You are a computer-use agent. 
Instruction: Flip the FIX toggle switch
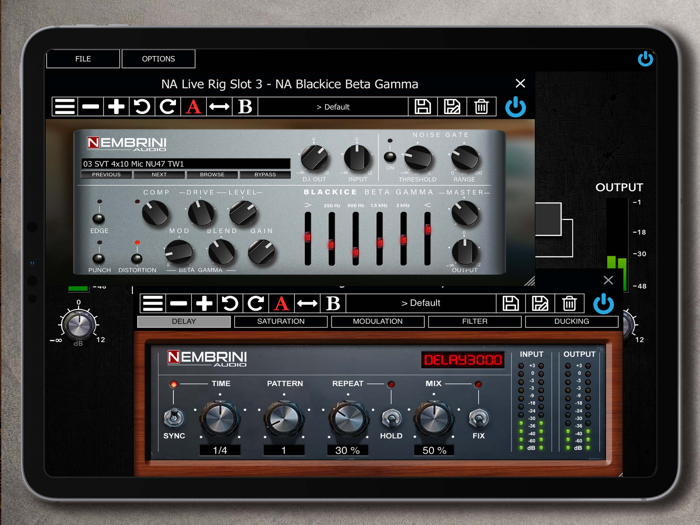click(x=478, y=418)
